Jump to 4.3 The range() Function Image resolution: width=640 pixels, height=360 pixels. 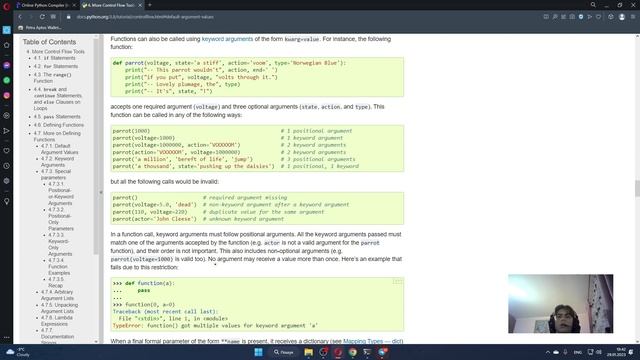point(52,78)
